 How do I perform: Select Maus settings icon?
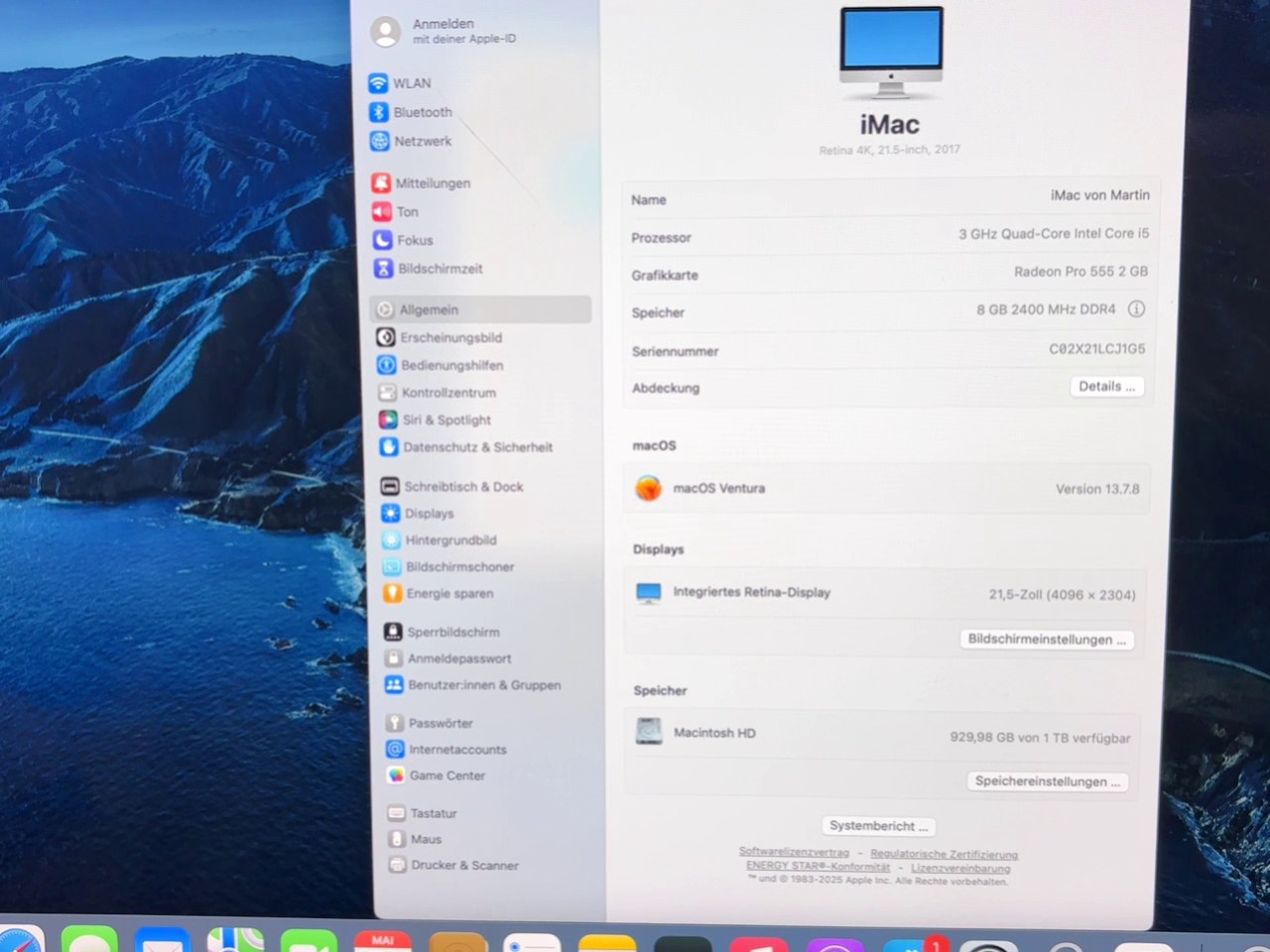[x=397, y=839]
